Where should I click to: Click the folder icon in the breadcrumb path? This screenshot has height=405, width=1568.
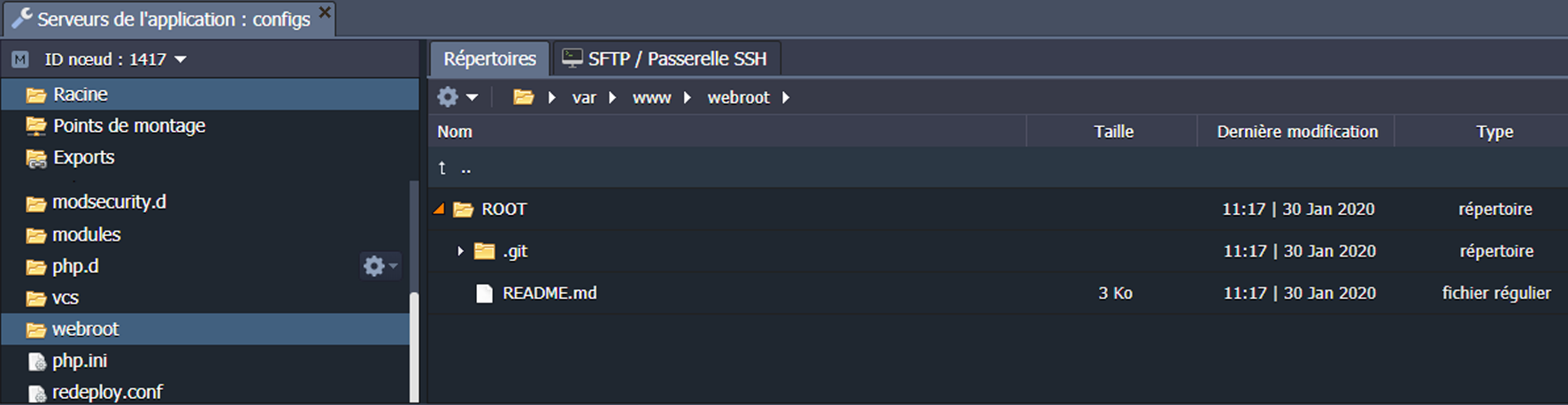524,97
